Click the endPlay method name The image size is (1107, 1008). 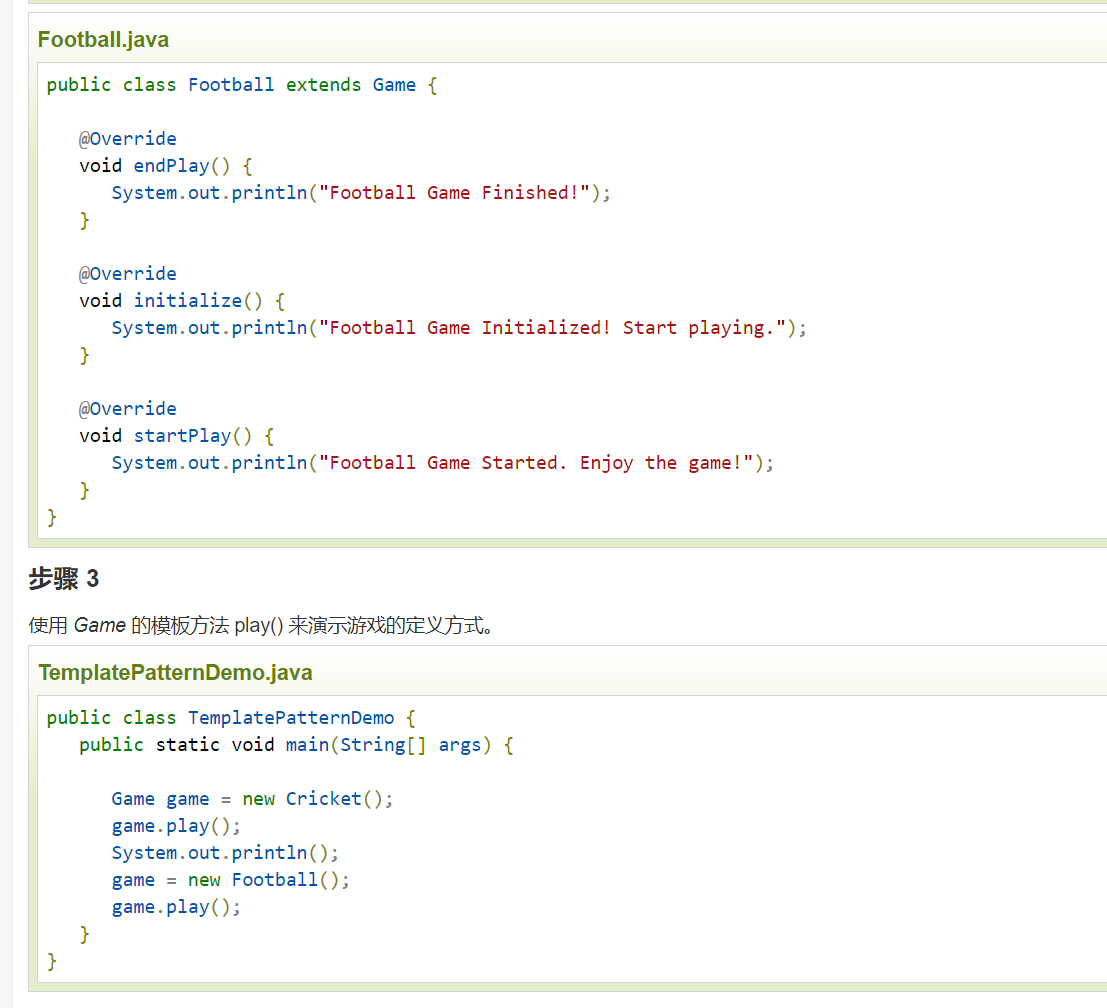(171, 166)
